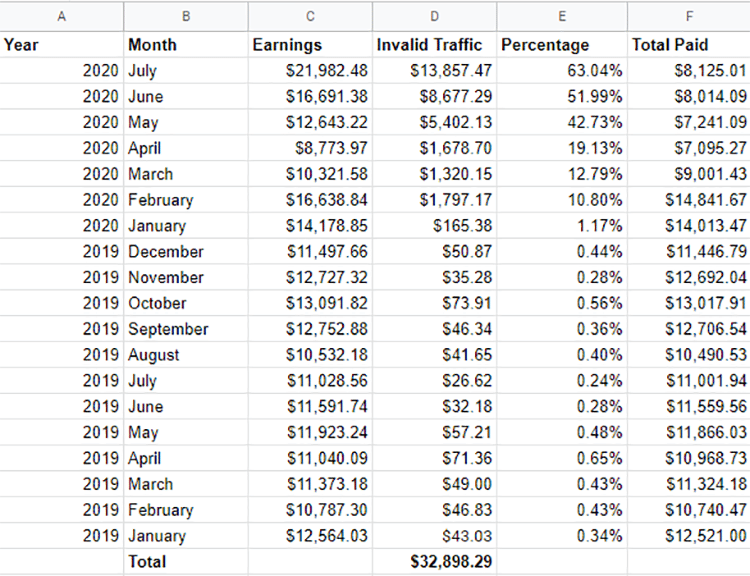The height and width of the screenshot is (576, 750).
Task: Select February 2020 total paid $14,841.67
Action: click(x=688, y=200)
